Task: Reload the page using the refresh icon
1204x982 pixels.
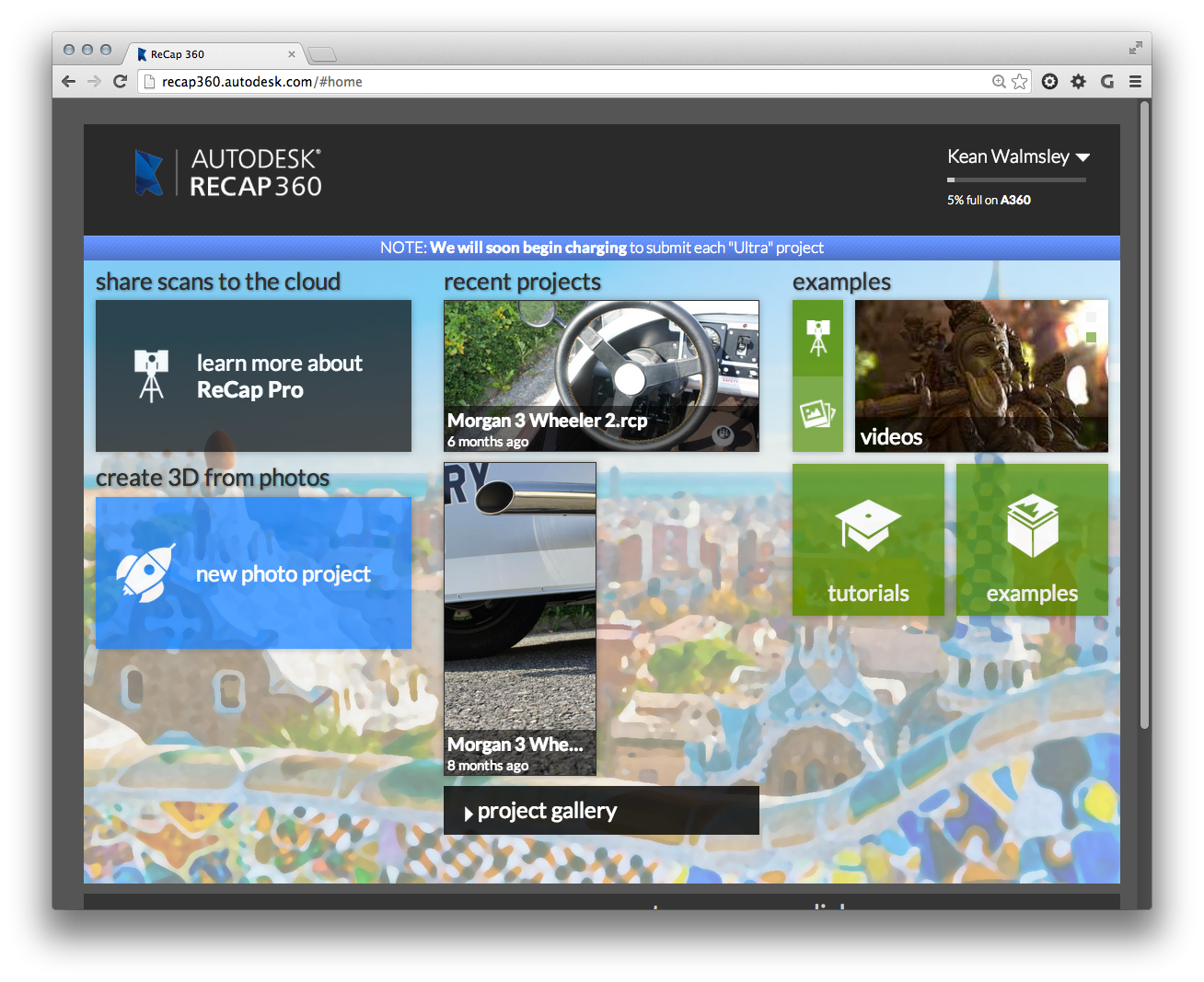Action: tap(120, 82)
